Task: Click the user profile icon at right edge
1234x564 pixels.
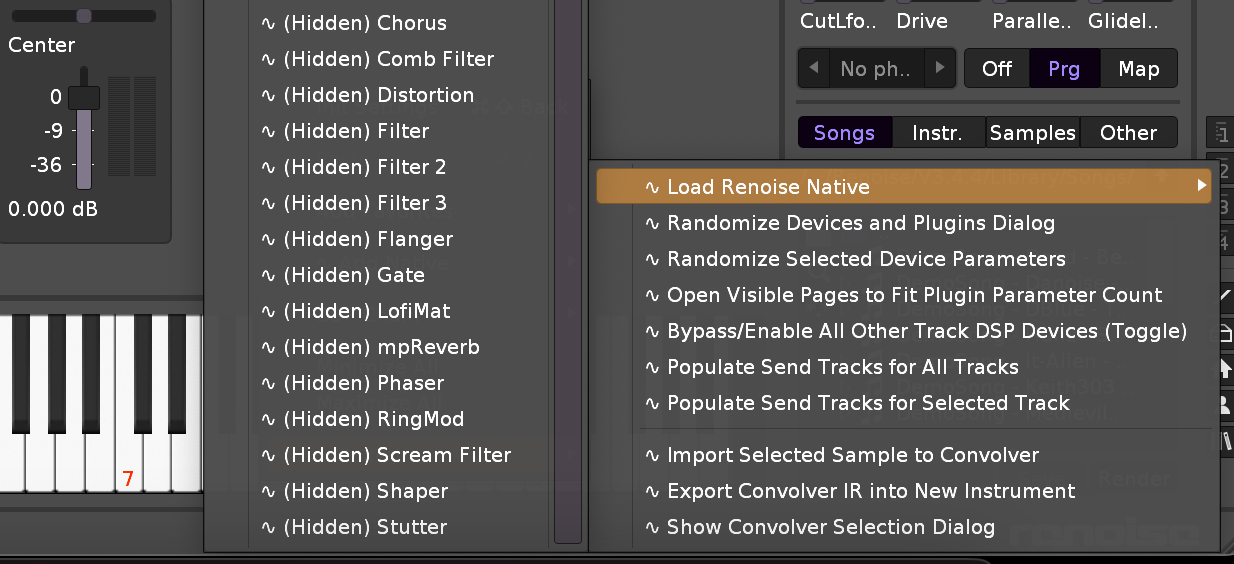Action: [1226, 403]
